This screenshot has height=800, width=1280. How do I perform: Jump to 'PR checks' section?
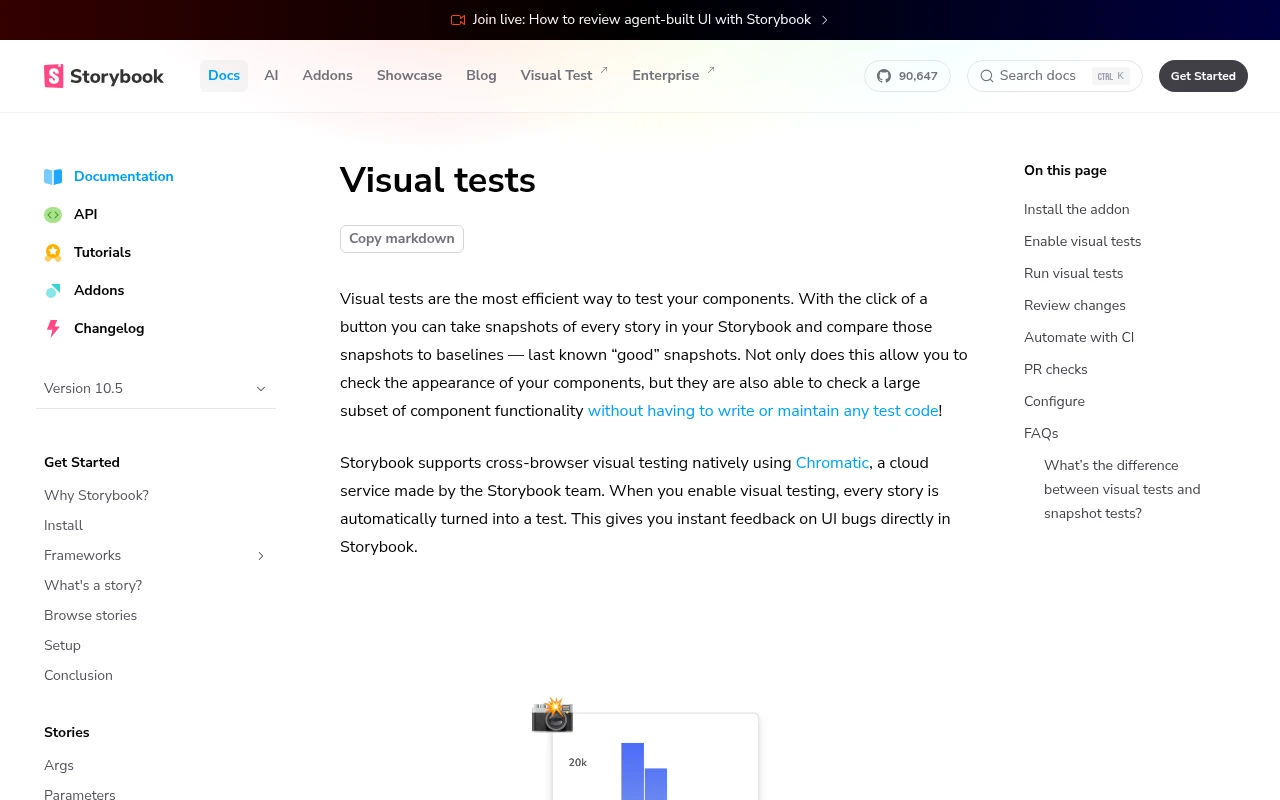point(1056,370)
